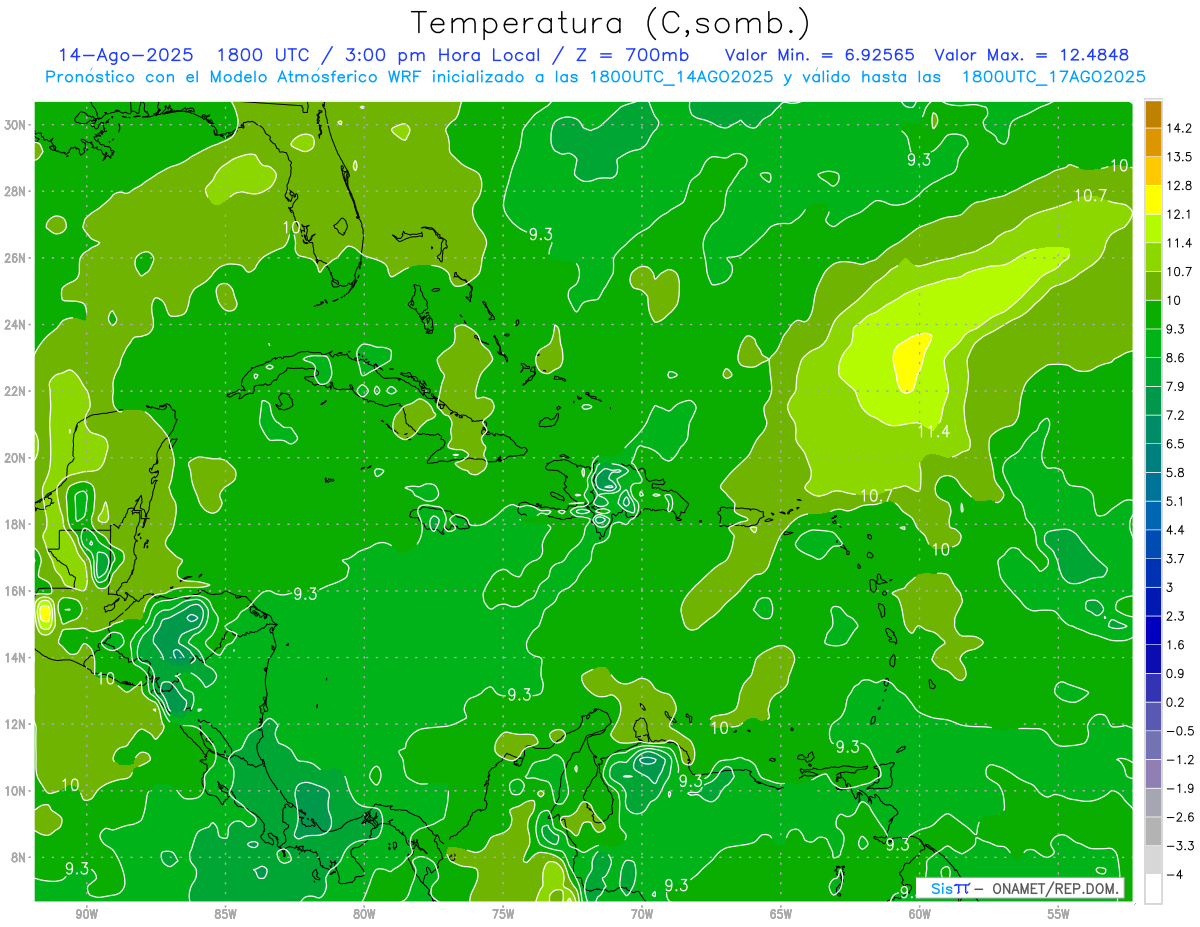Image resolution: width=1200 pixels, height=927 pixels.
Task: Click the bright yellow swatch between 12.8 and 12.1
Action: coord(1153,200)
